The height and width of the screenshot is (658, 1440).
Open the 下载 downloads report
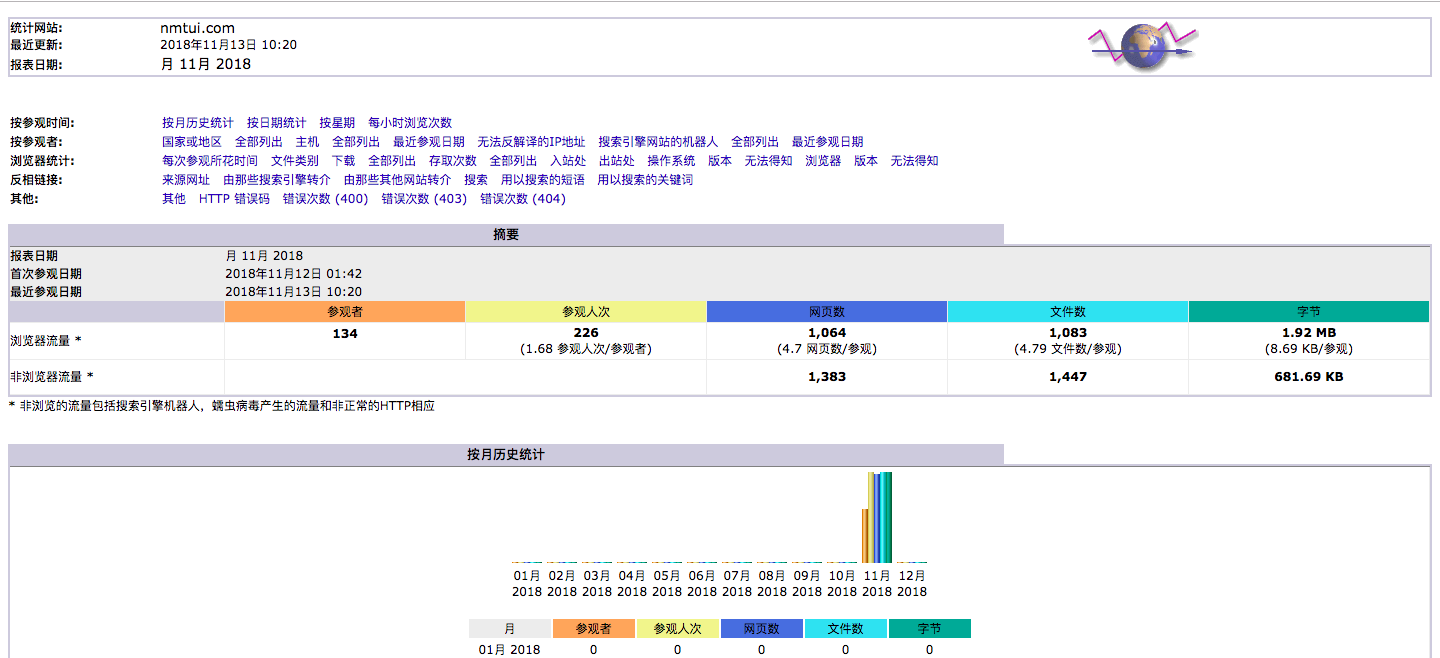point(345,160)
